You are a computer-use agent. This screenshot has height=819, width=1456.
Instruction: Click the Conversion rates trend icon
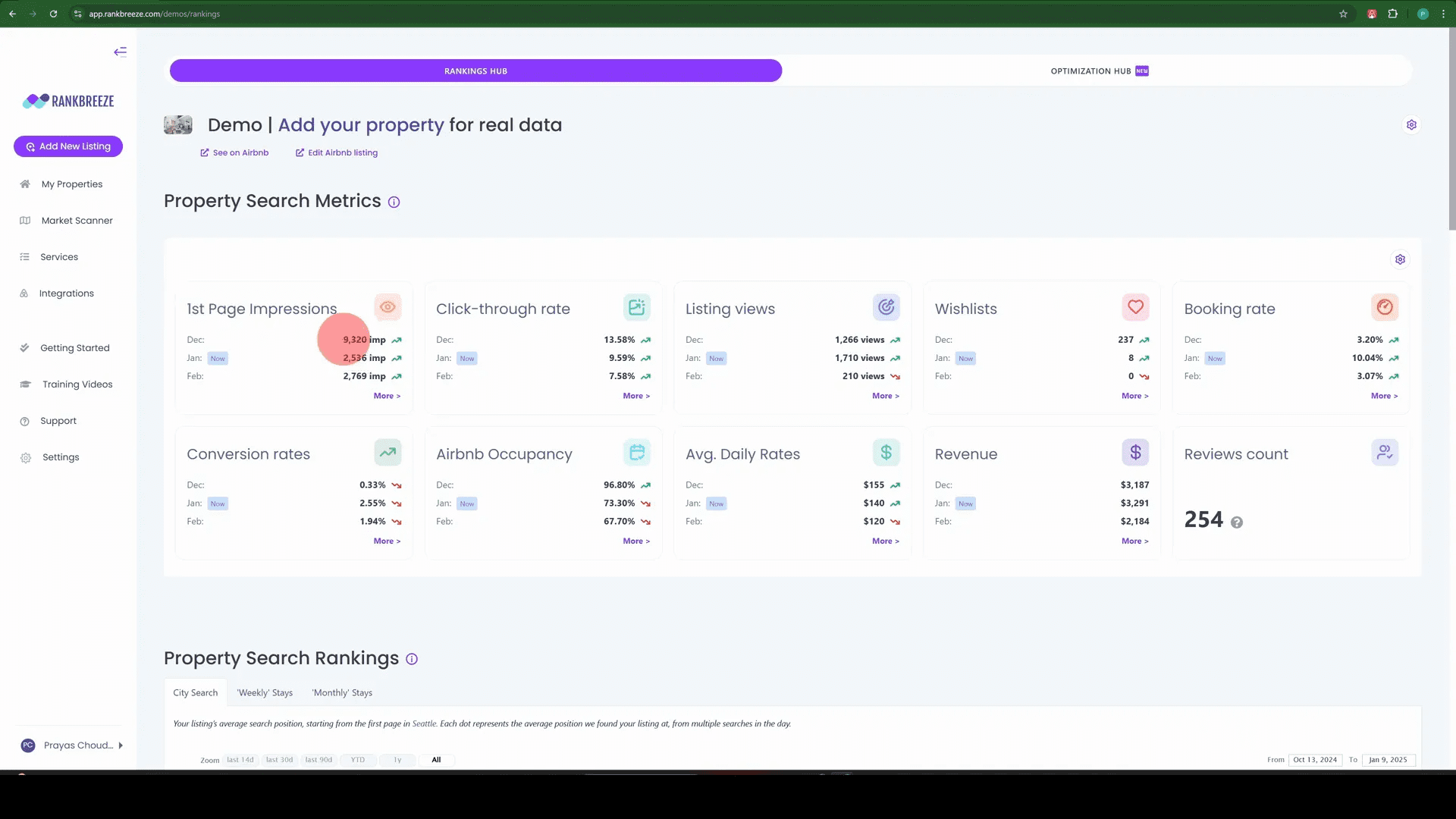click(388, 453)
